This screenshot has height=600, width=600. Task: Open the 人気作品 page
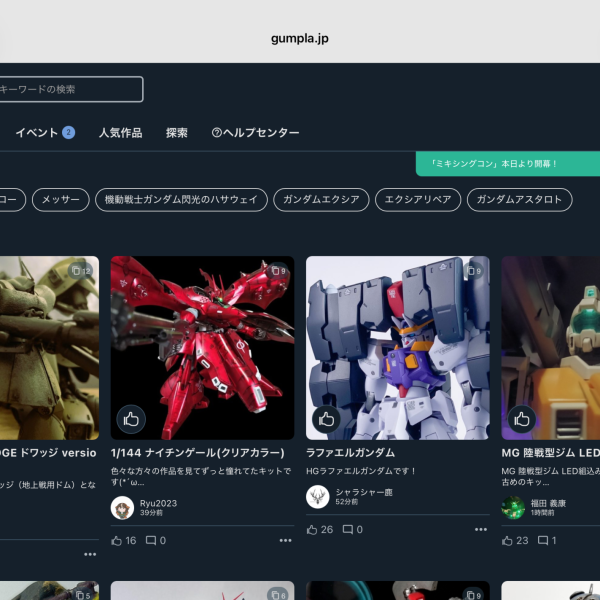[121, 133]
